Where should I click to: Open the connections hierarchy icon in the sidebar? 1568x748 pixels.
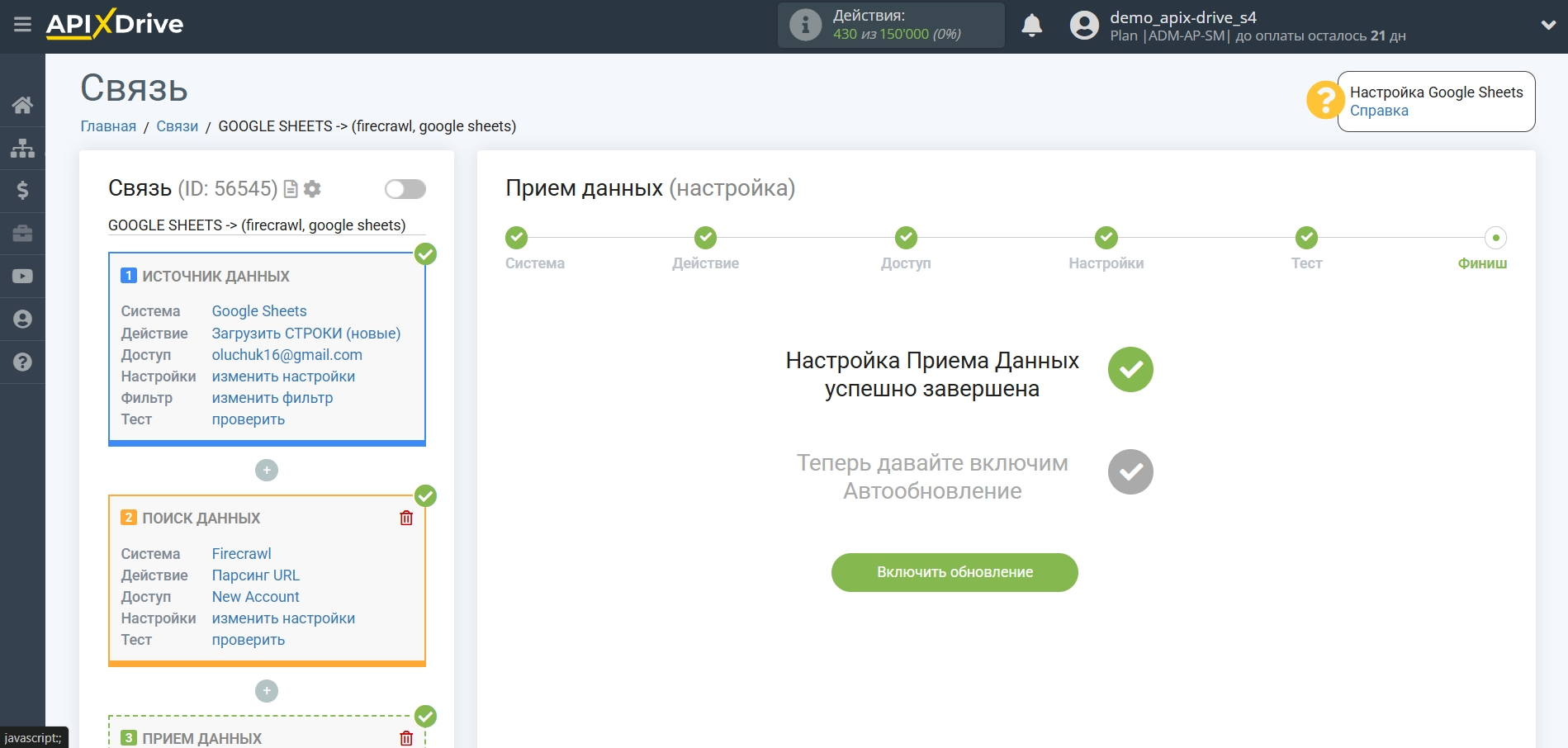click(22, 147)
